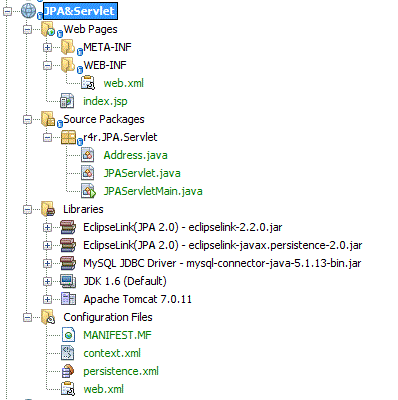This screenshot has height=400, width=398.
Task: Select the Libraries label
Action: pyautogui.click(x=83, y=209)
